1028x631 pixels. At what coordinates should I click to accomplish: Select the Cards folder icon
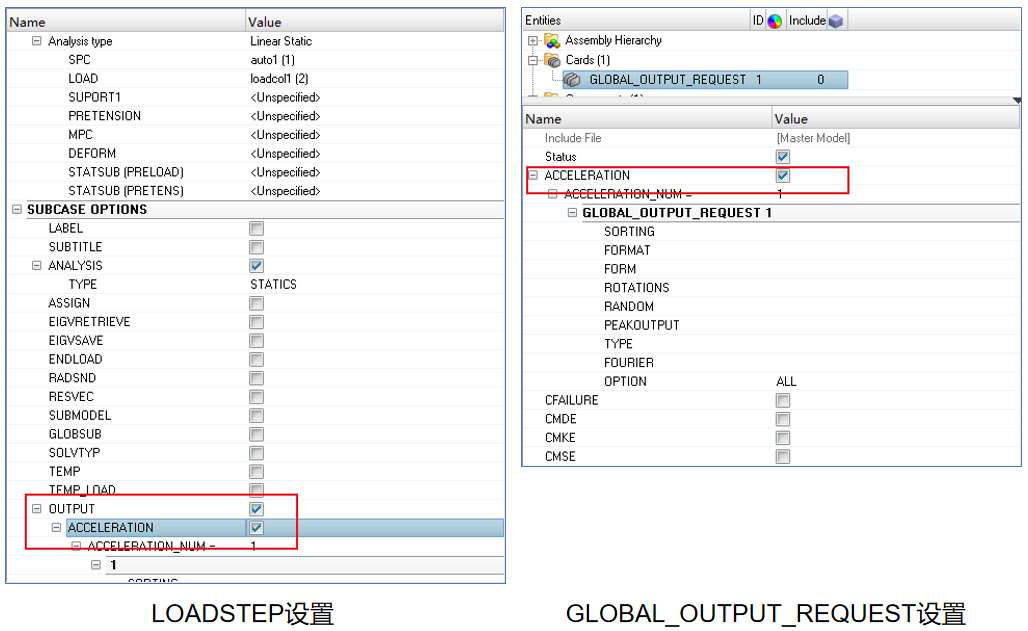(x=552, y=60)
